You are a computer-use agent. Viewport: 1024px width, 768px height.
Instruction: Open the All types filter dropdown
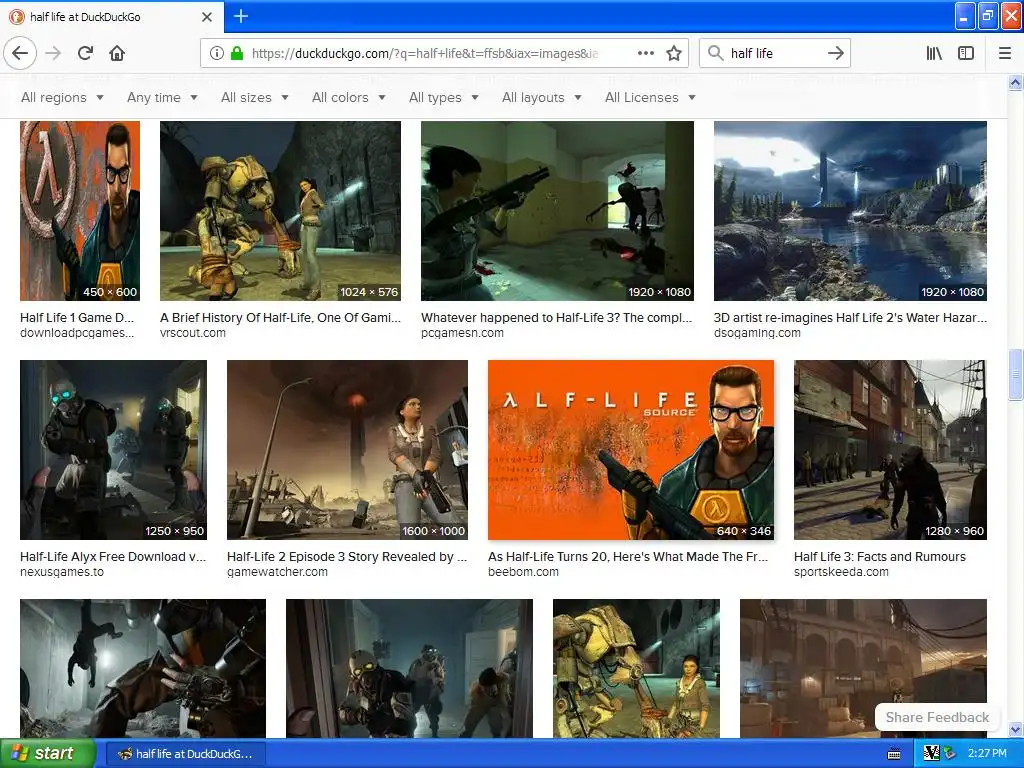(444, 97)
